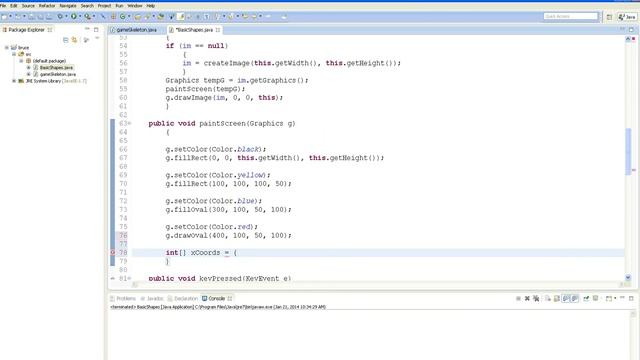Collapse the src folder node
The height and width of the screenshot is (360, 640).
click(x=14, y=54)
